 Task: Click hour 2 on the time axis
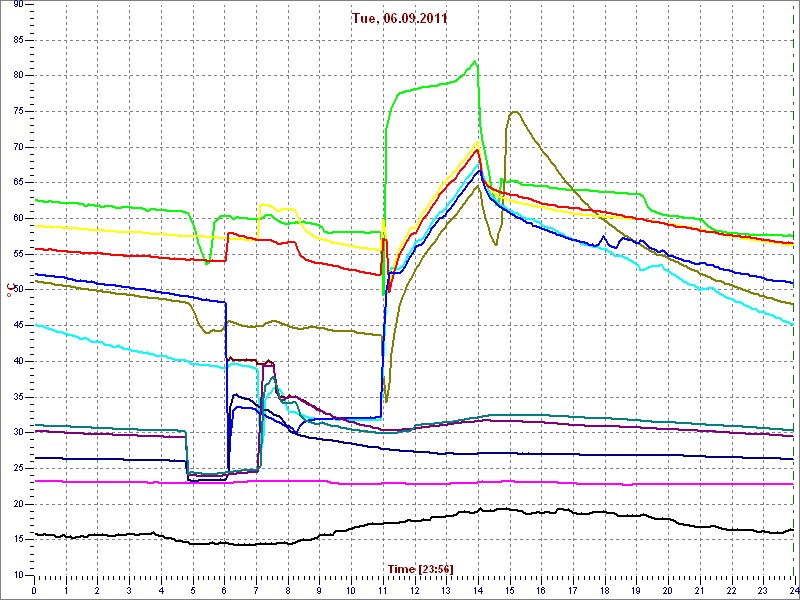[x=97, y=591]
